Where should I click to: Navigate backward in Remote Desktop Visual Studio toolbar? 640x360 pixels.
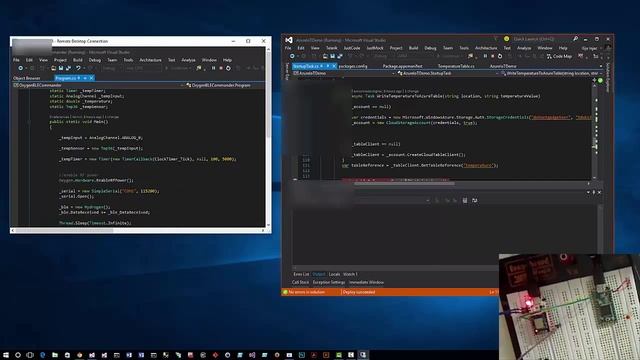pyautogui.click(x=20, y=68)
